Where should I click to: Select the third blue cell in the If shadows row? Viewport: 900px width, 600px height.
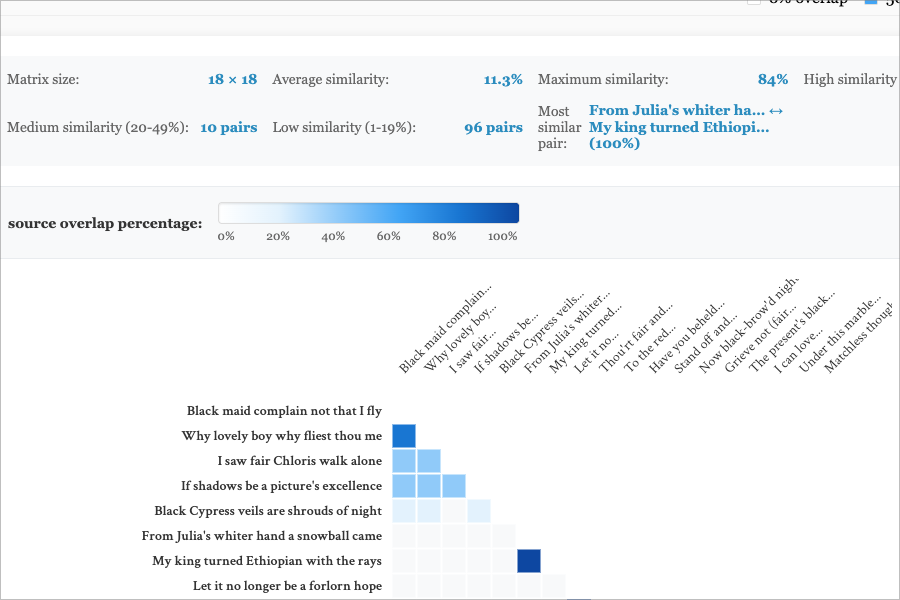(453, 486)
